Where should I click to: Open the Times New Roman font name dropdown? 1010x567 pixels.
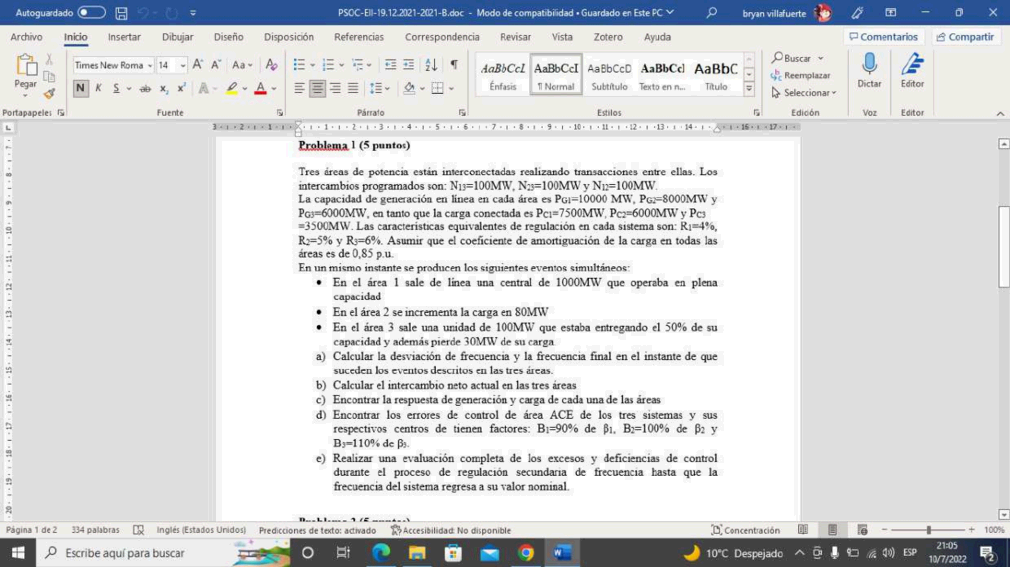(149, 65)
